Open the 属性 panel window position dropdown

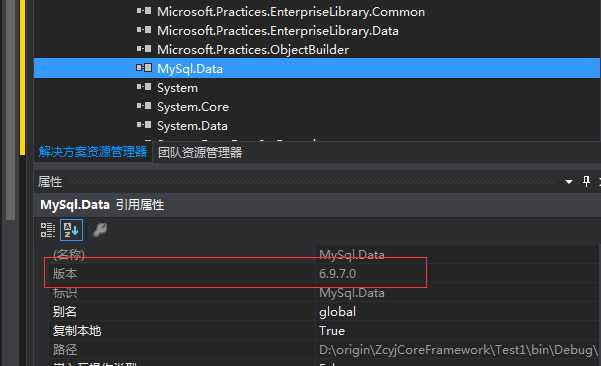[x=569, y=182]
